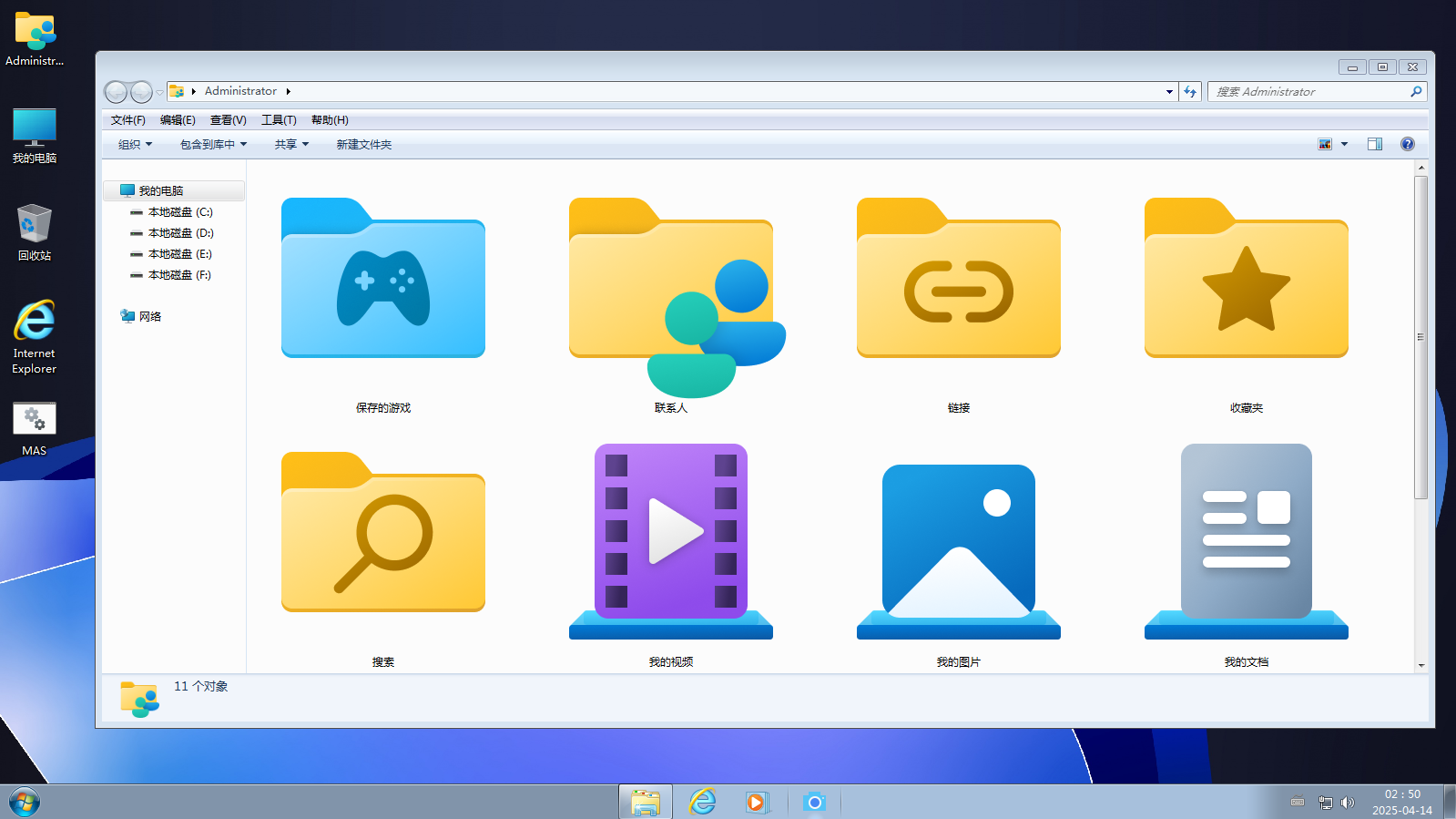Viewport: 1456px width, 819px height.
Task: Open the 文件(F) menu
Action: pyautogui.click(x=127, y=120)
